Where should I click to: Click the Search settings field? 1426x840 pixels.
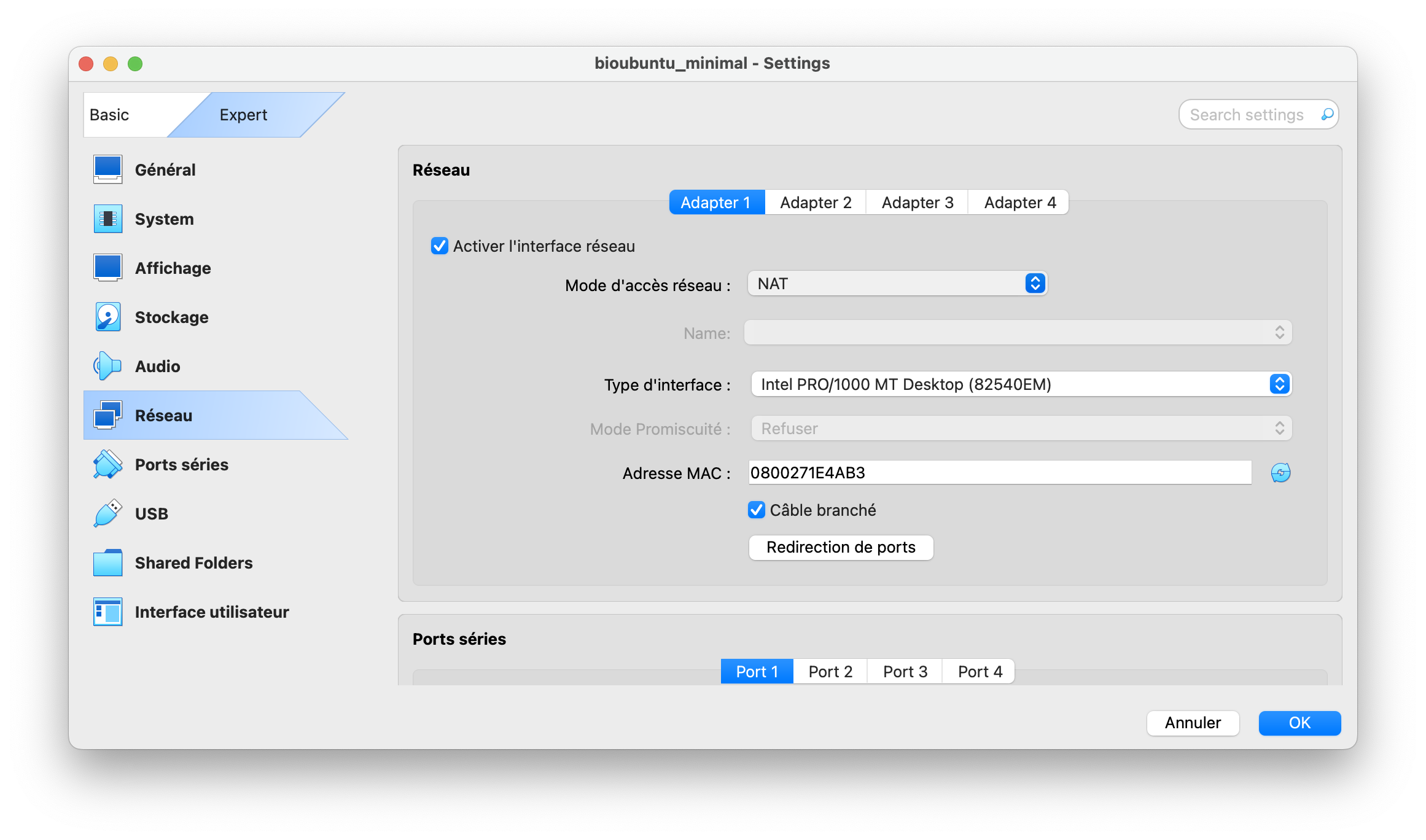[1247, 115]
